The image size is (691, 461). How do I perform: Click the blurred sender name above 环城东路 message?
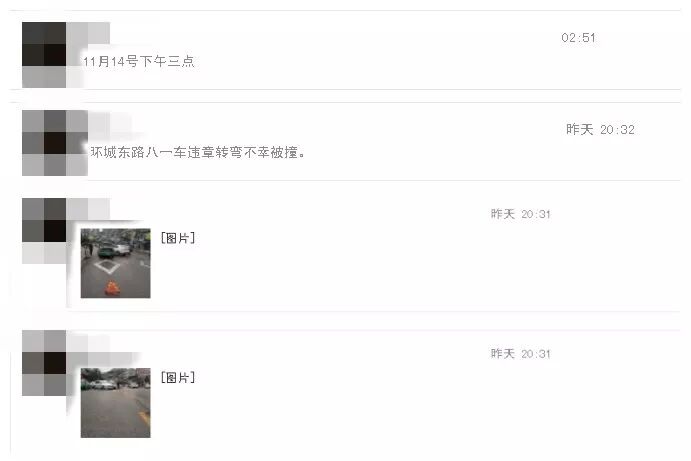pos(110,122)
